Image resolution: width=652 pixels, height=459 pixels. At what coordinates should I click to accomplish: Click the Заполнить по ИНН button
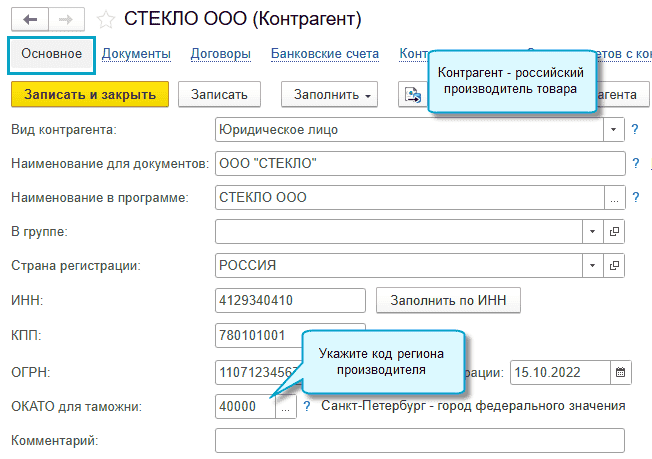pos(448,300)
